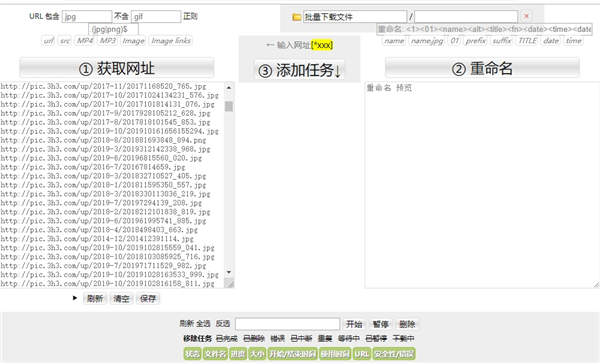Click the 清空 button

[x=121, y=298]
